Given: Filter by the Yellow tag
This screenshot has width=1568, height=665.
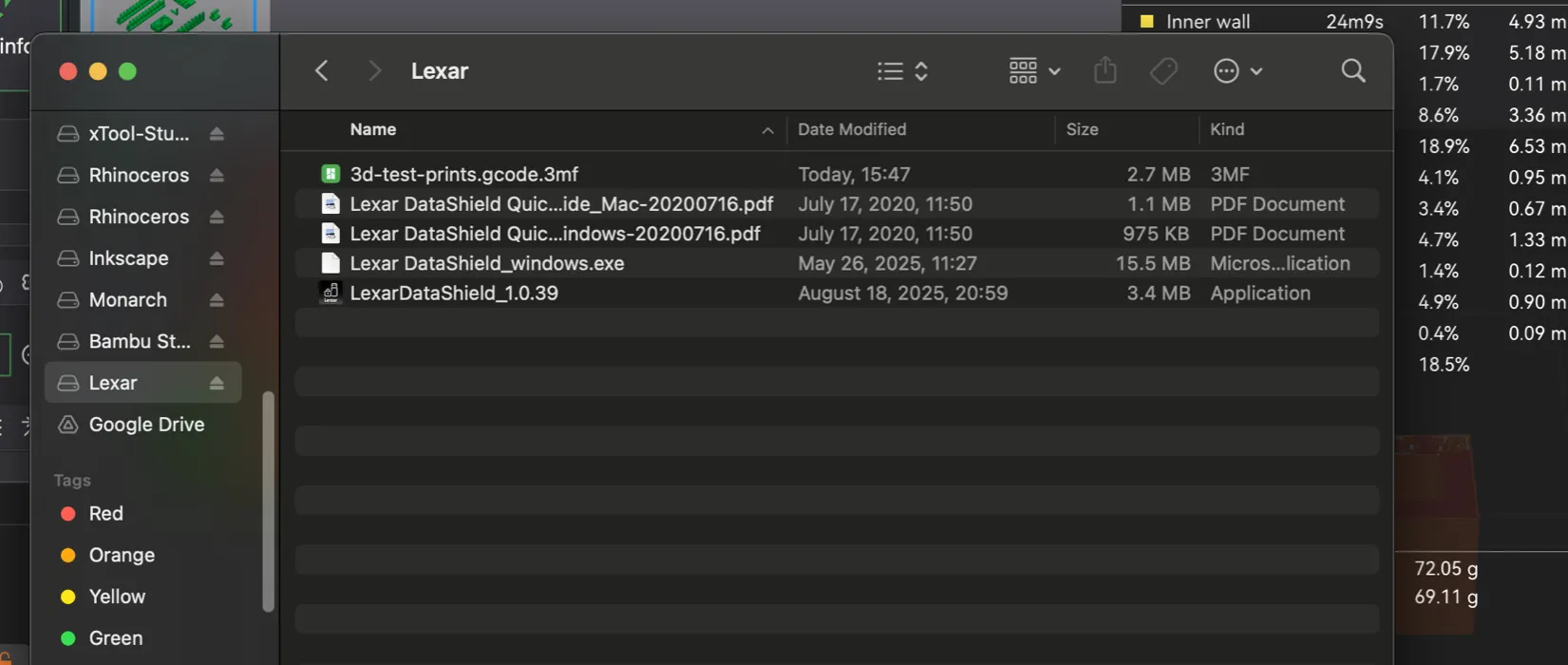Looking at the screenshot, I should point(117,597).
